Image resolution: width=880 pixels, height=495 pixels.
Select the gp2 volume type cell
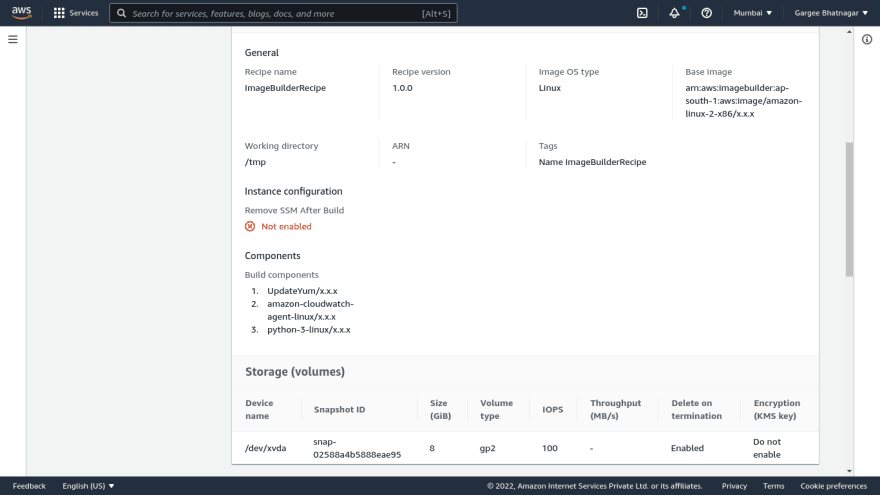(488, 448)
